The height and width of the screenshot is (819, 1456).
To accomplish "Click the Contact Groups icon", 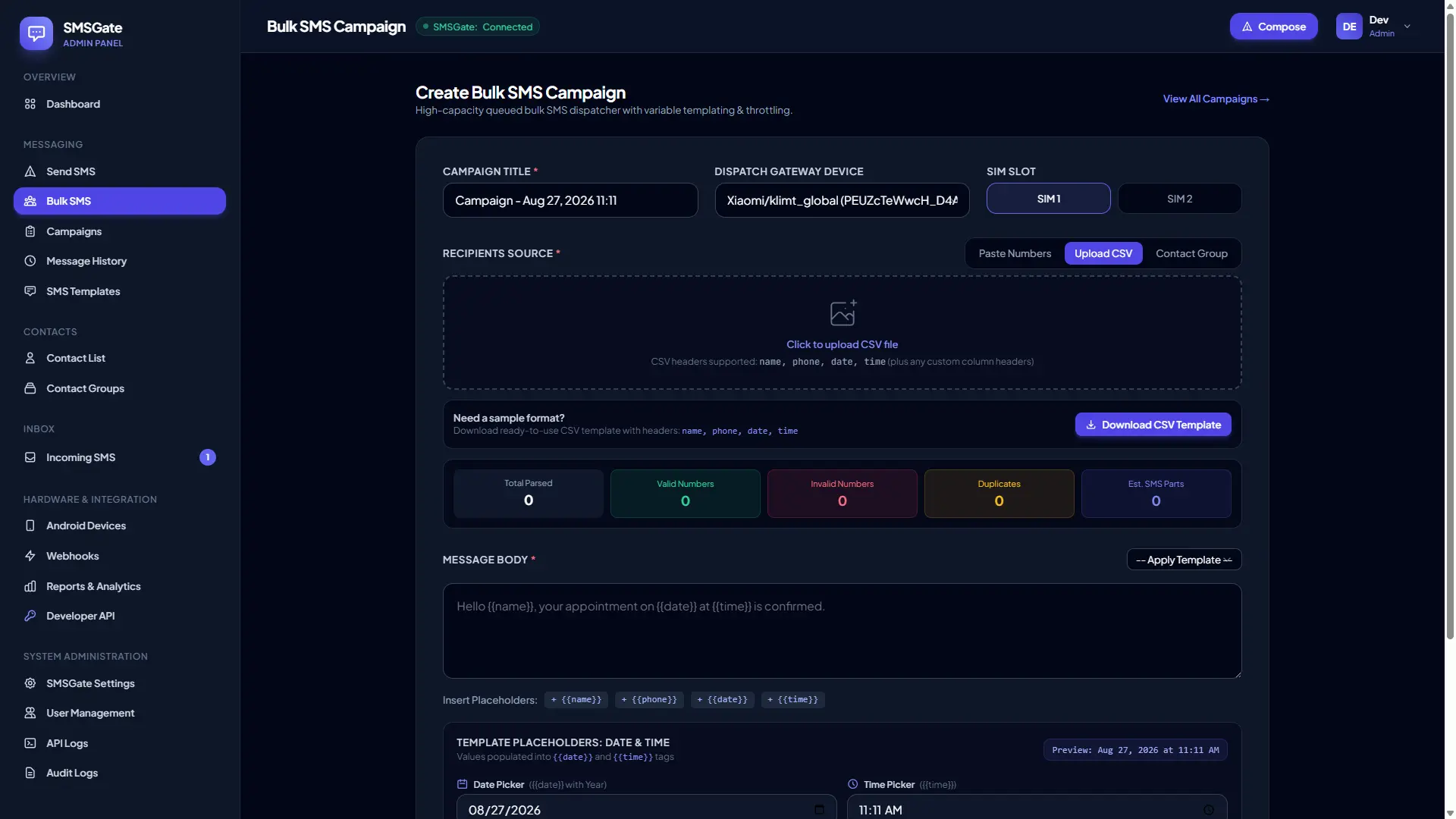I will tap(30, 388).
